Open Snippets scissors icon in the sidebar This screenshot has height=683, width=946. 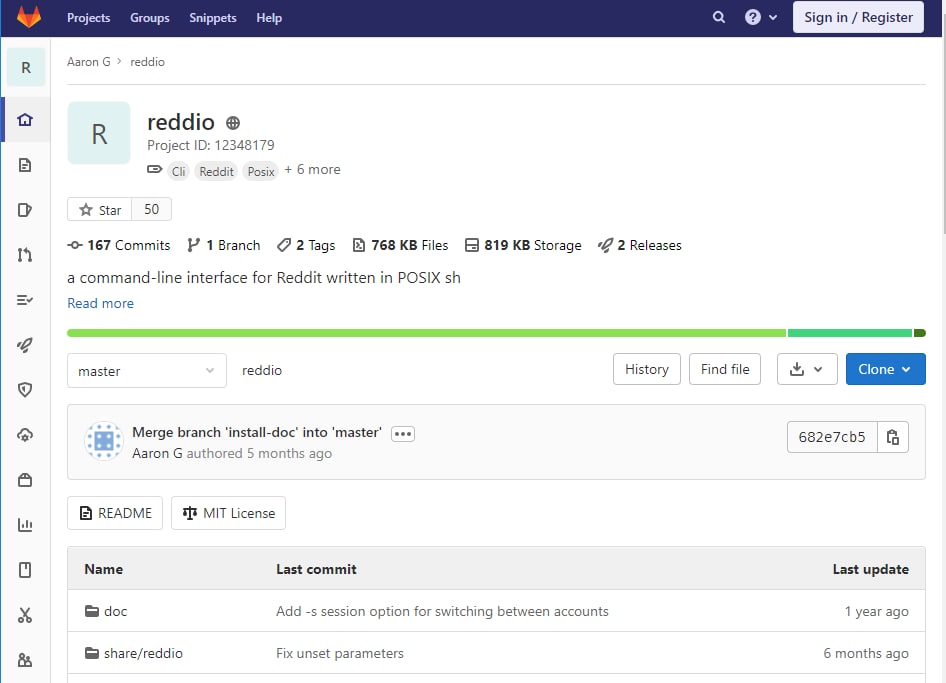pyautogui.click(x=25, y=615)
